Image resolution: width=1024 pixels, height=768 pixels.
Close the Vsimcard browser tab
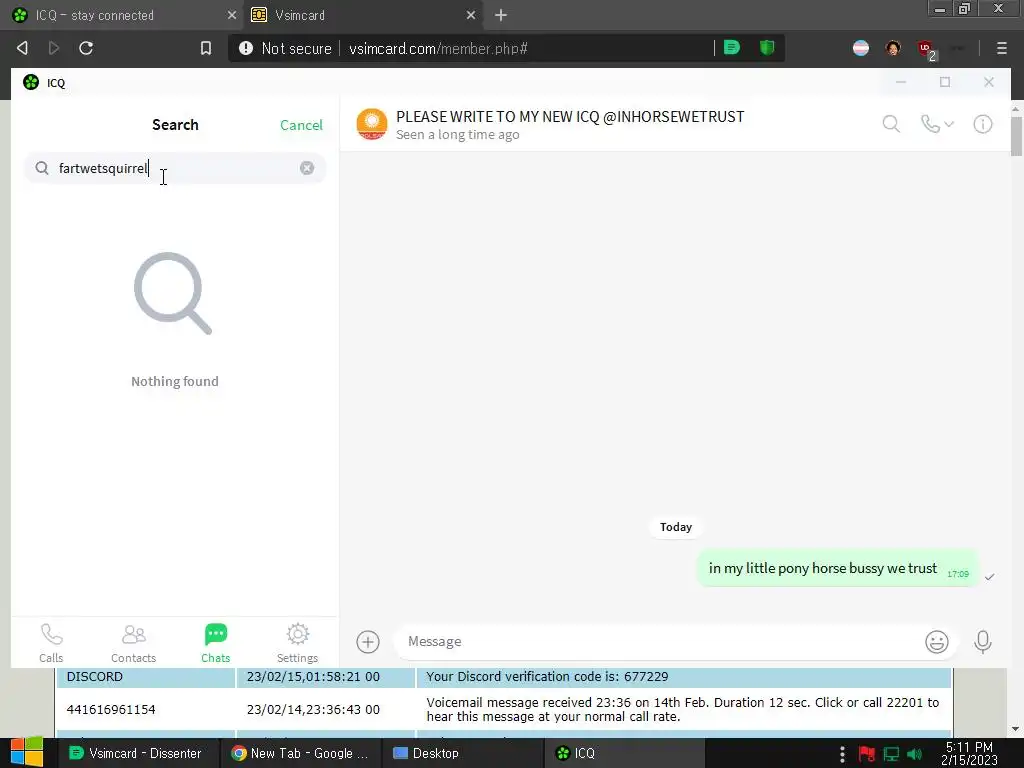point(471,15)
